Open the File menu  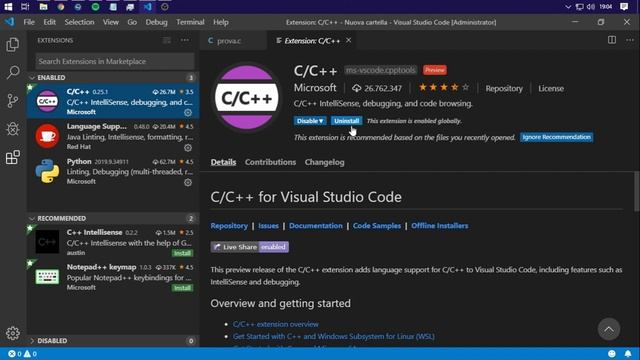click(x=29, y=22)
